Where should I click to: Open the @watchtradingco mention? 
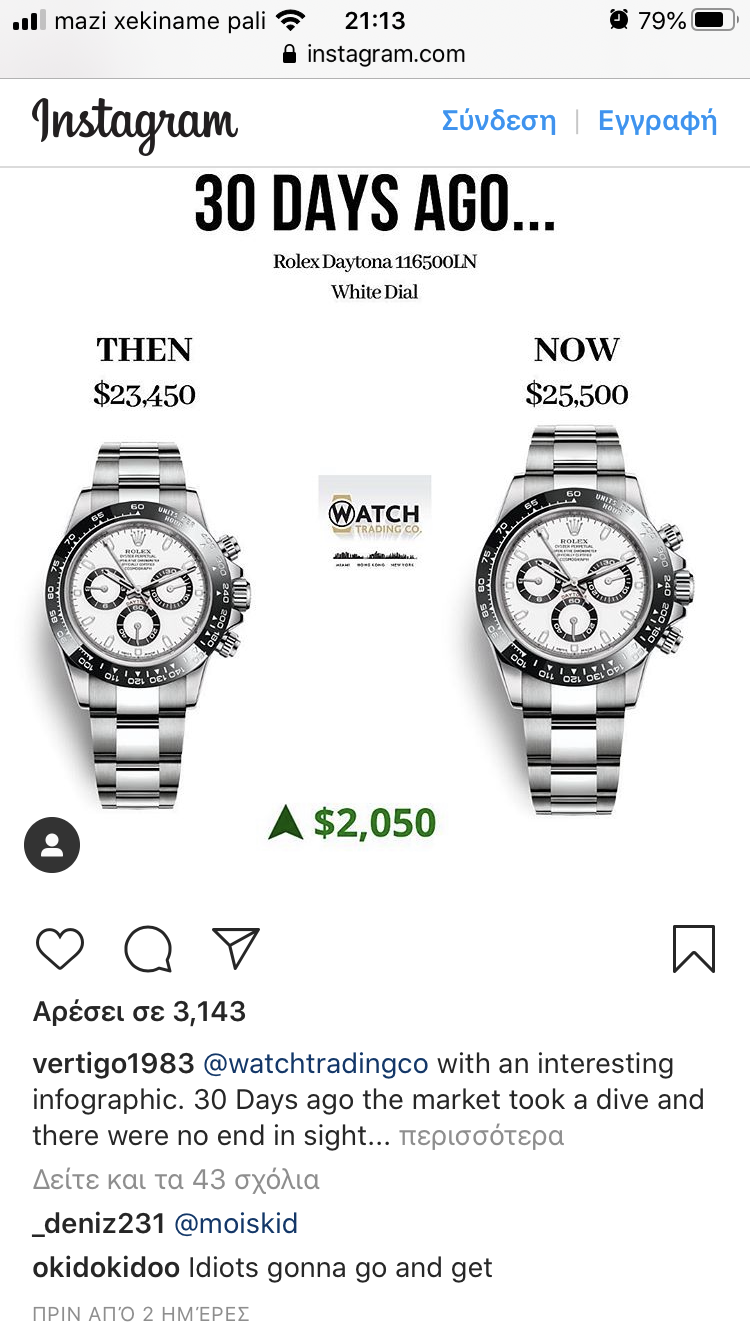pos(316,1064)
